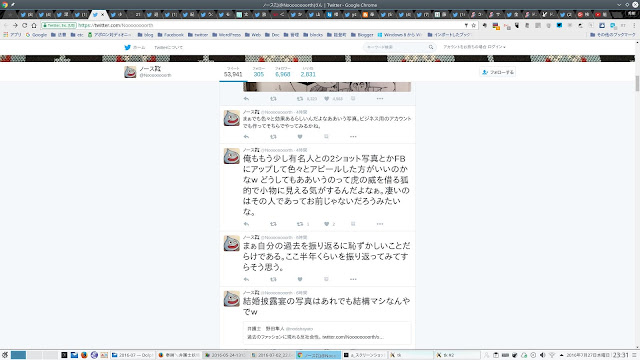The image size is (640, 360).
Task: Switch to the Dolphin 2016-07 taskbar window
Action: [132, 355]
